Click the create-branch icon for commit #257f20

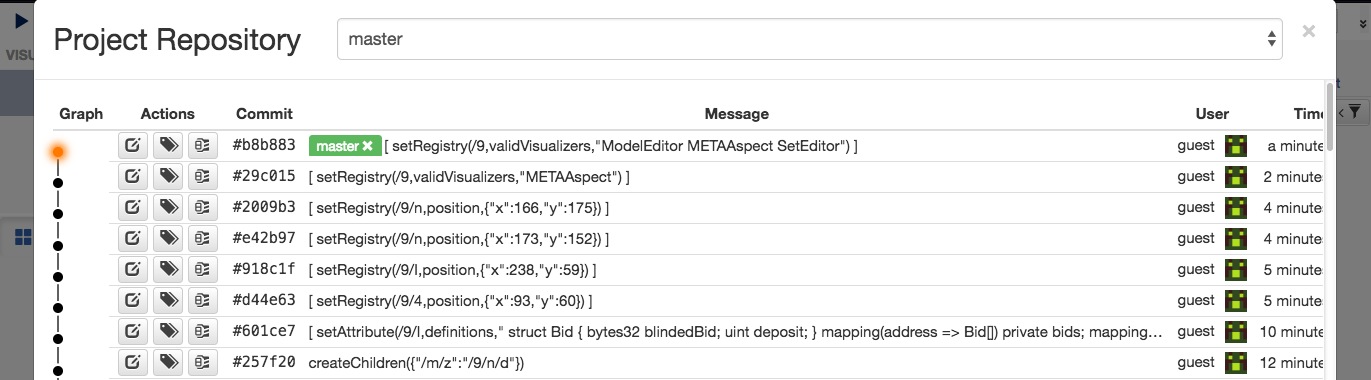(x=133, y=363)
